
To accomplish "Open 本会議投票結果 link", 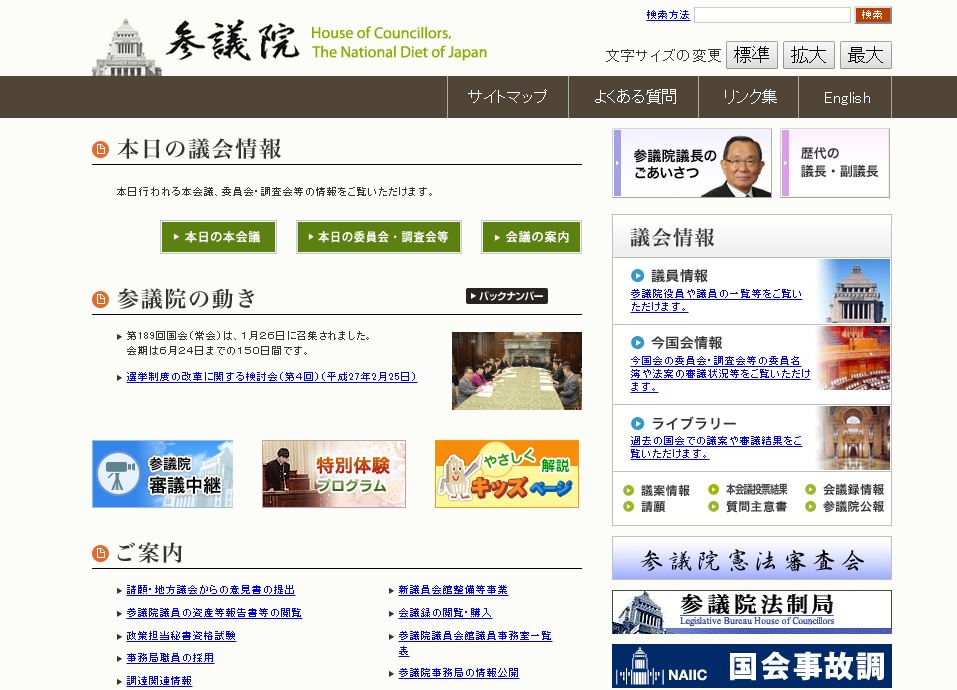I will [x=757, y=489].
